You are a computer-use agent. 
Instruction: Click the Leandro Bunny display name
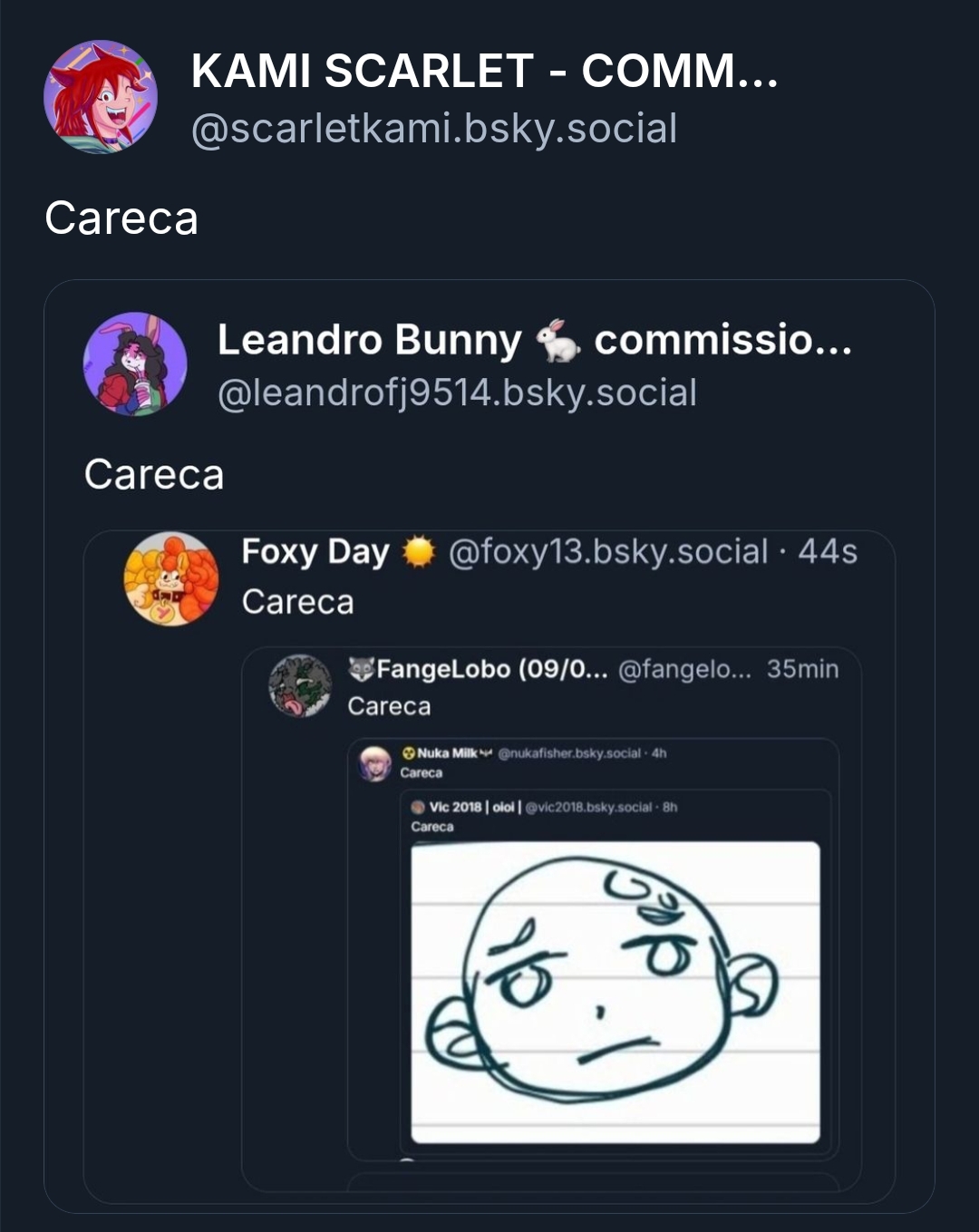pos(370,340)
